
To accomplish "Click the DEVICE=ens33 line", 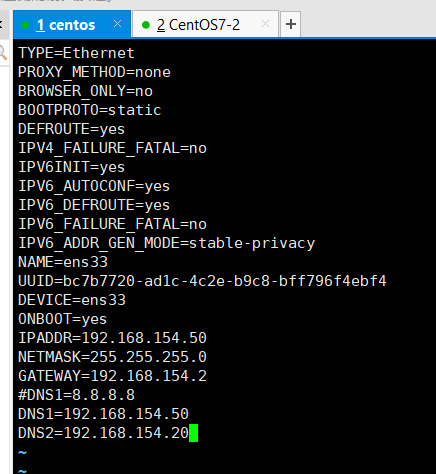I will pyautogui.click(x=72, y=300).
